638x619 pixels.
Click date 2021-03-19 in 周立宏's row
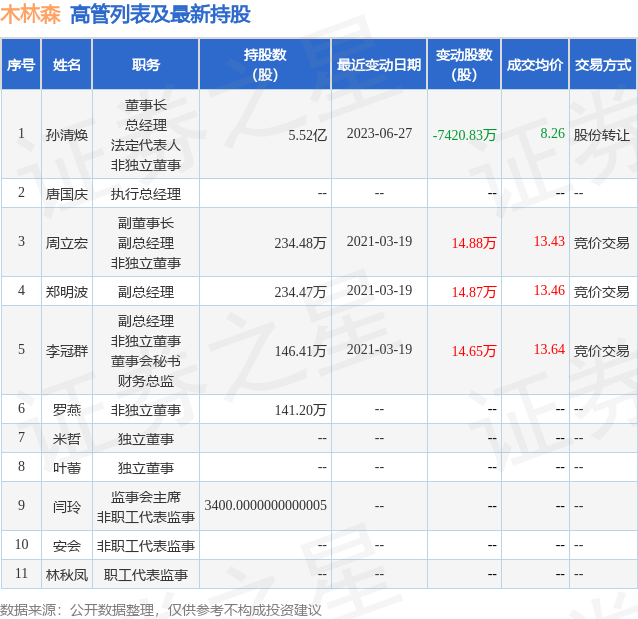379,241
